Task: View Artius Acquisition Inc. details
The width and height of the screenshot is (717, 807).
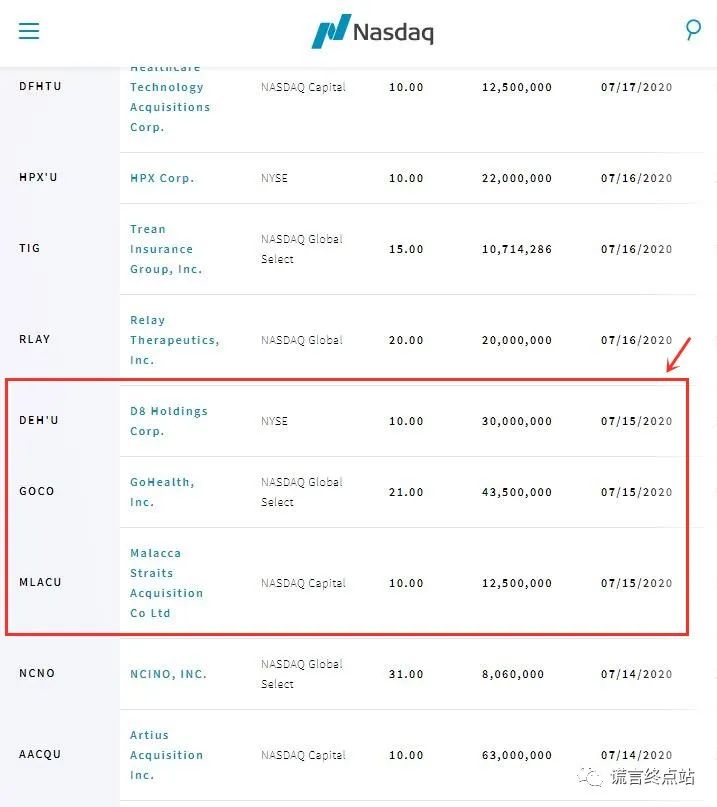Action: click(166, 755)
